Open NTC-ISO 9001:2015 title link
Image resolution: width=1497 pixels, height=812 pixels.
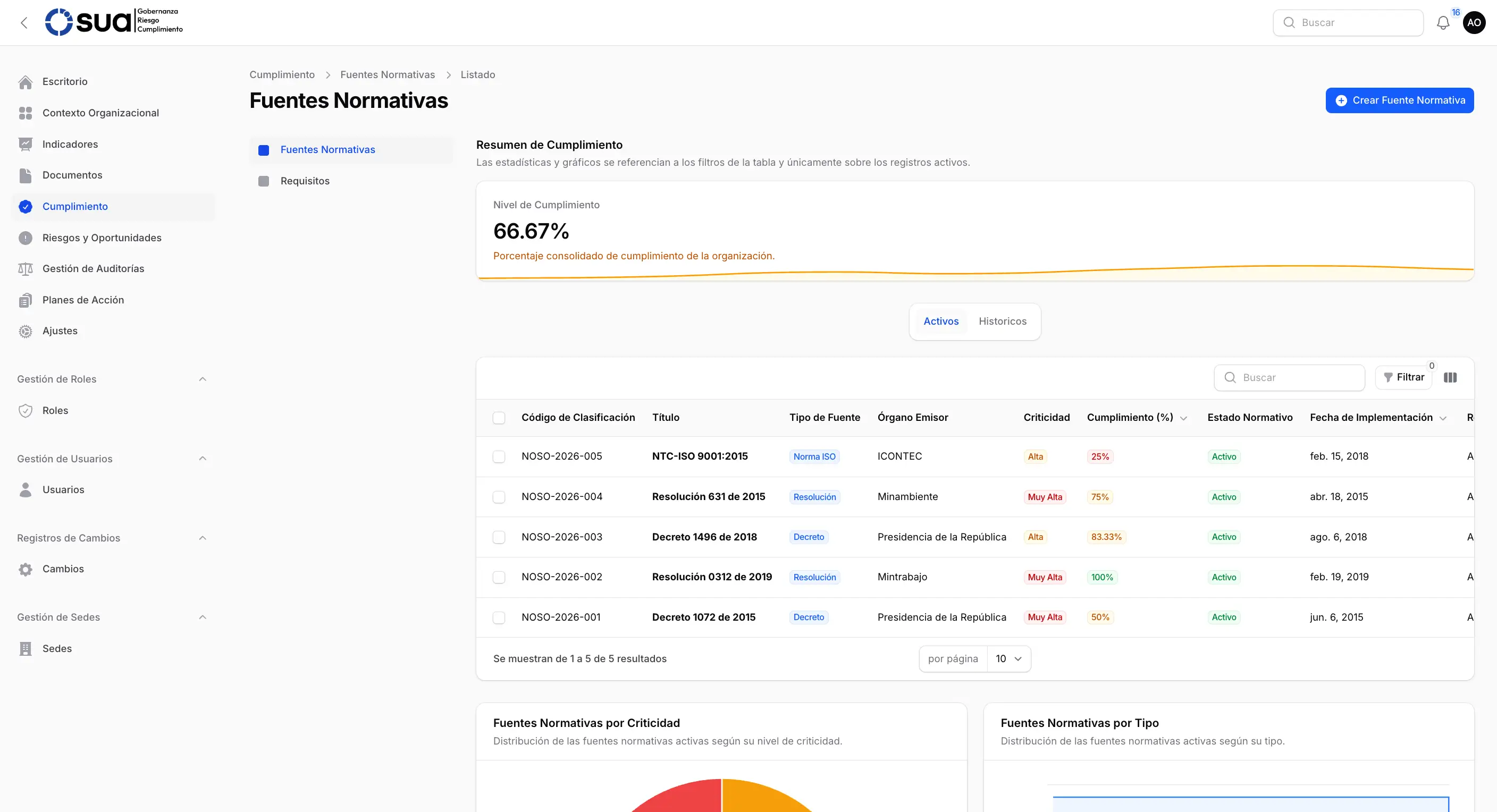click(700, 456)
